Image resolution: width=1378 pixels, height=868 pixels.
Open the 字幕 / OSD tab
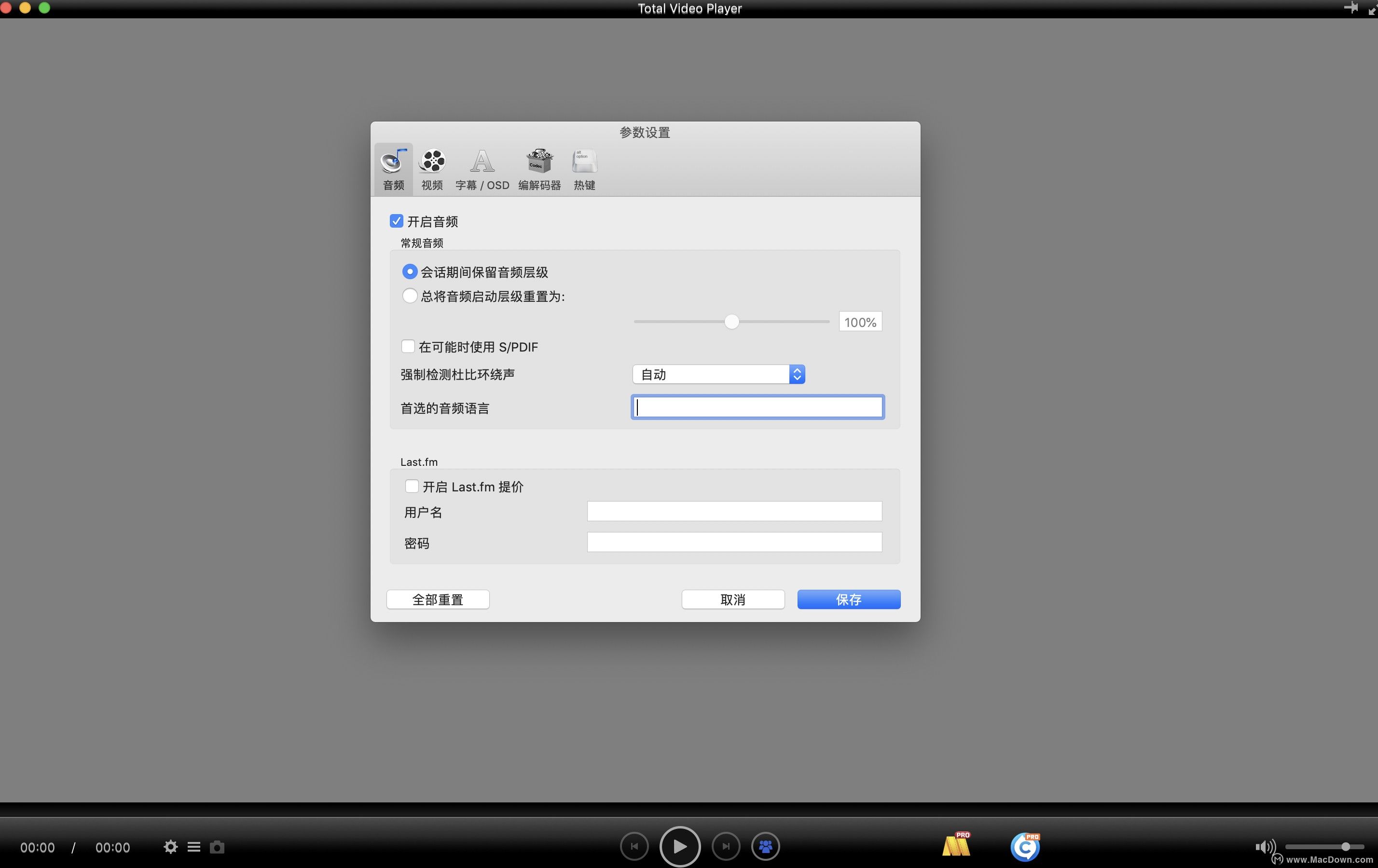[482, 170]
